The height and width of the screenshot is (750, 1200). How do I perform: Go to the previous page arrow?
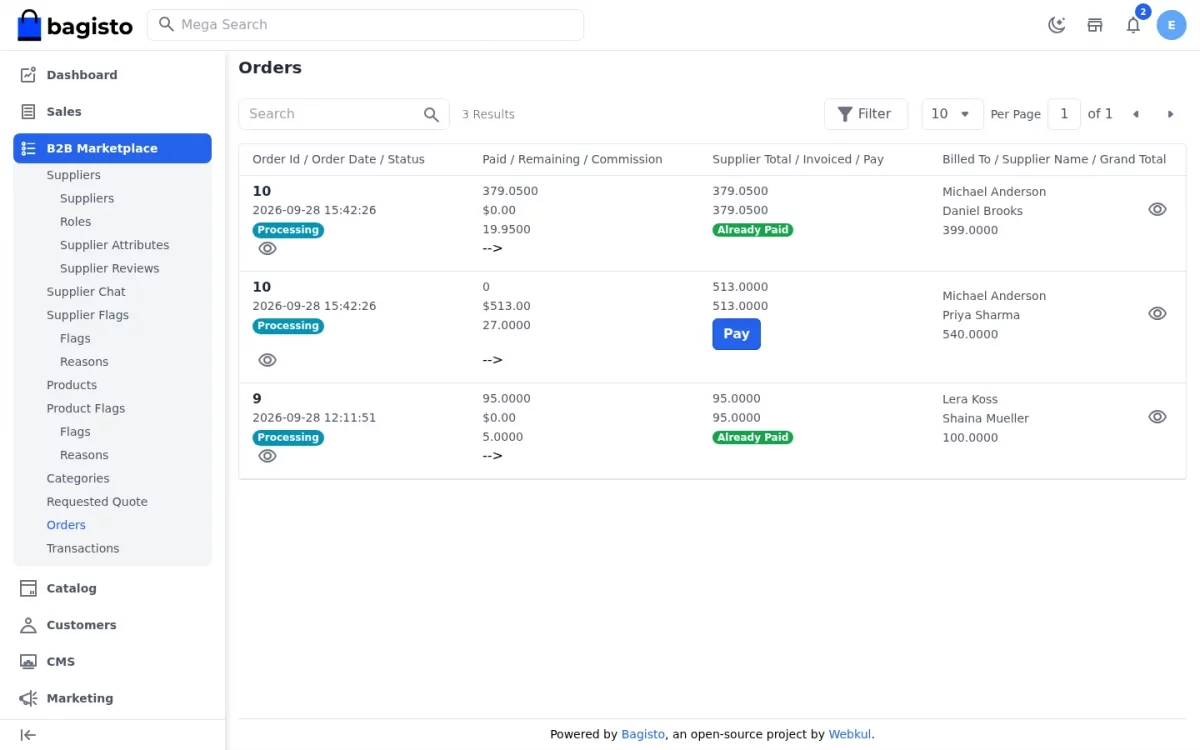1135,114
